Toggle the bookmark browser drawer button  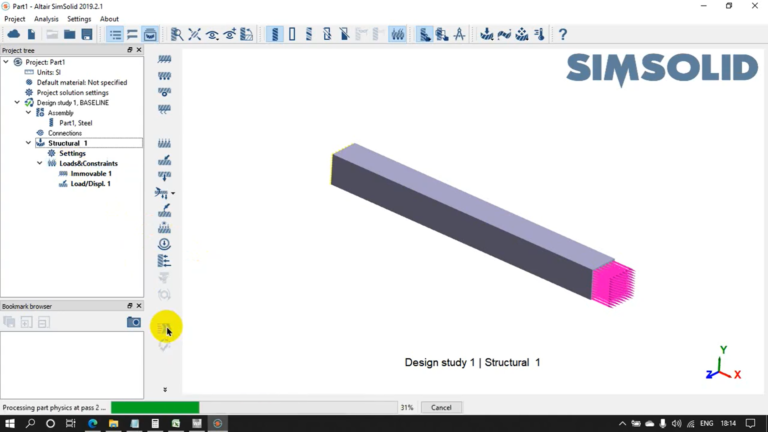click(x=150, y=34)
